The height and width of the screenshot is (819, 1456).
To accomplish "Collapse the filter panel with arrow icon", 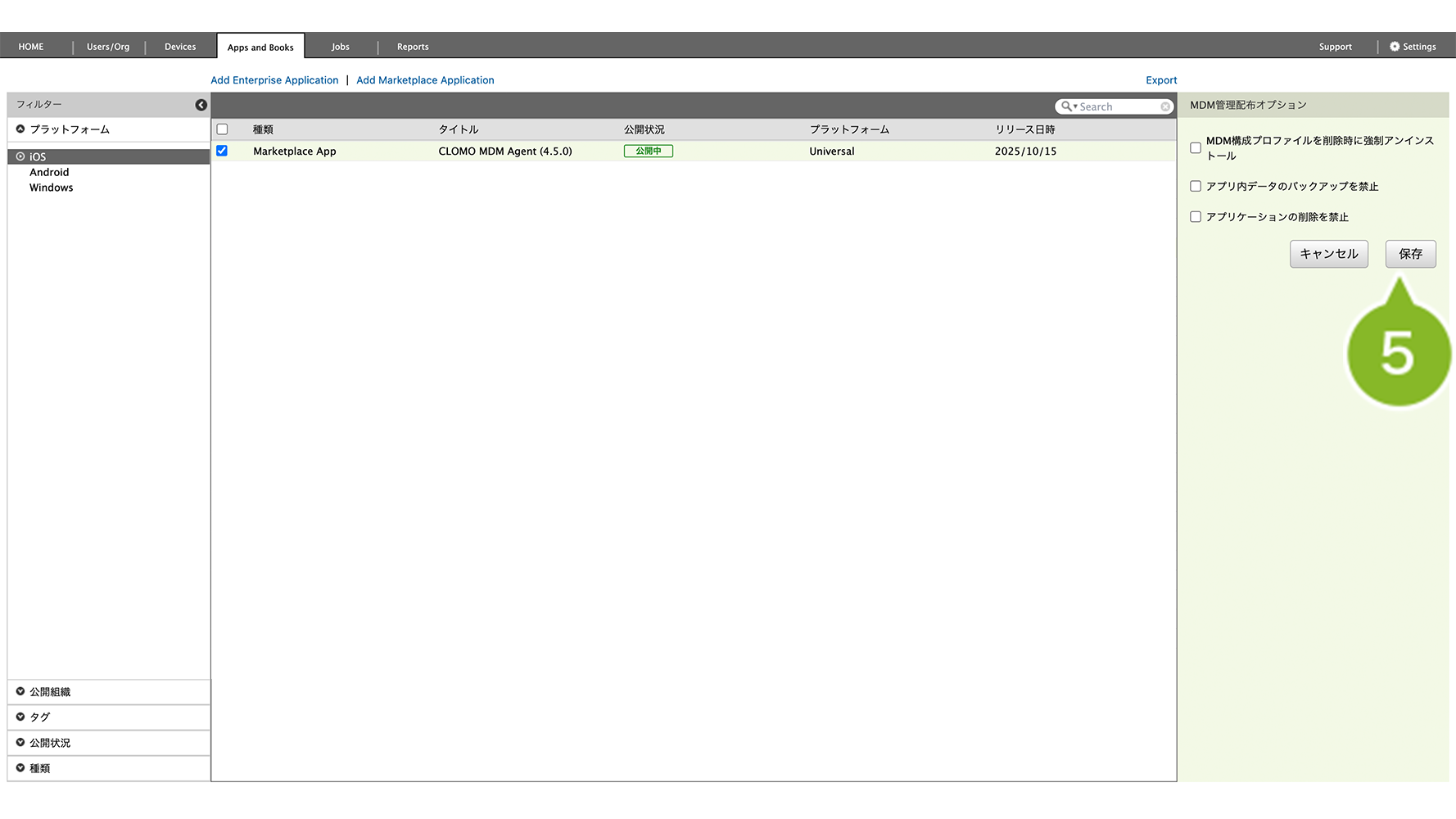I will 201,105.
